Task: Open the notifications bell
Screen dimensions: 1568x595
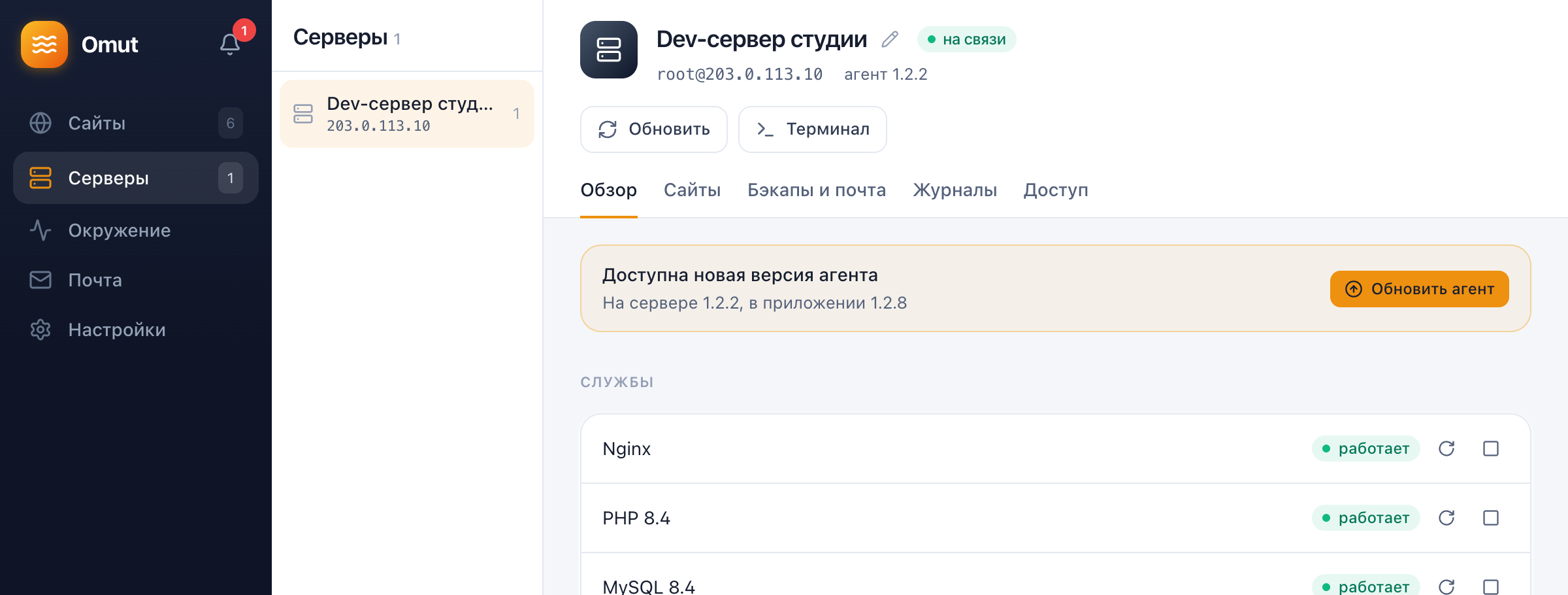Action: pos(229,44)
